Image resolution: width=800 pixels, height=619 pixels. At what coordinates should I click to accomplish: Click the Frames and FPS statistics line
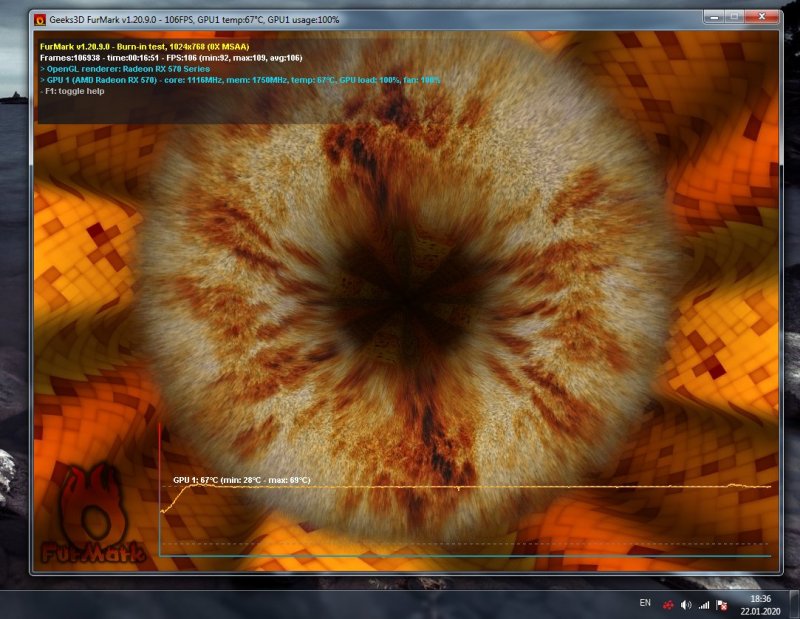tap(170, 58)
